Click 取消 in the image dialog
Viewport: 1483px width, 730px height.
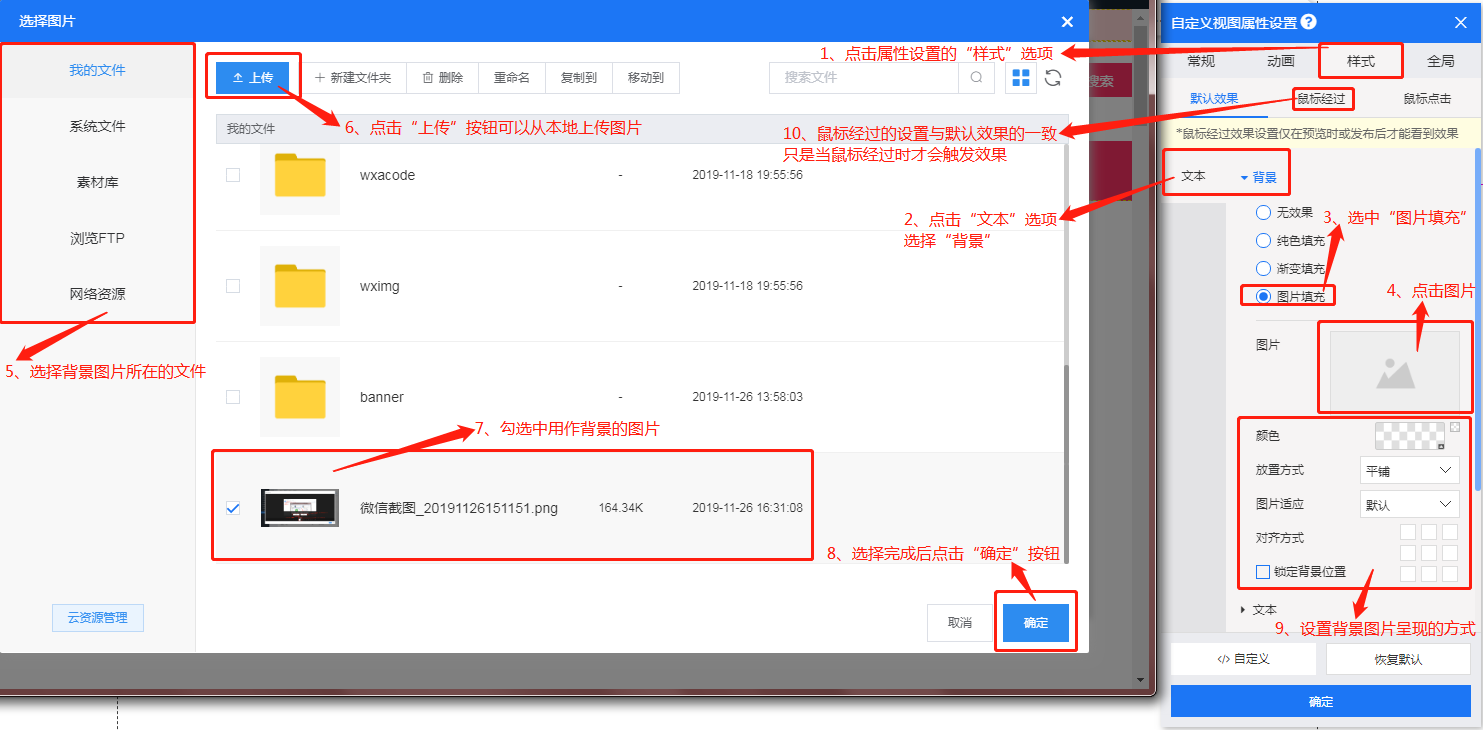click(960, 622)
